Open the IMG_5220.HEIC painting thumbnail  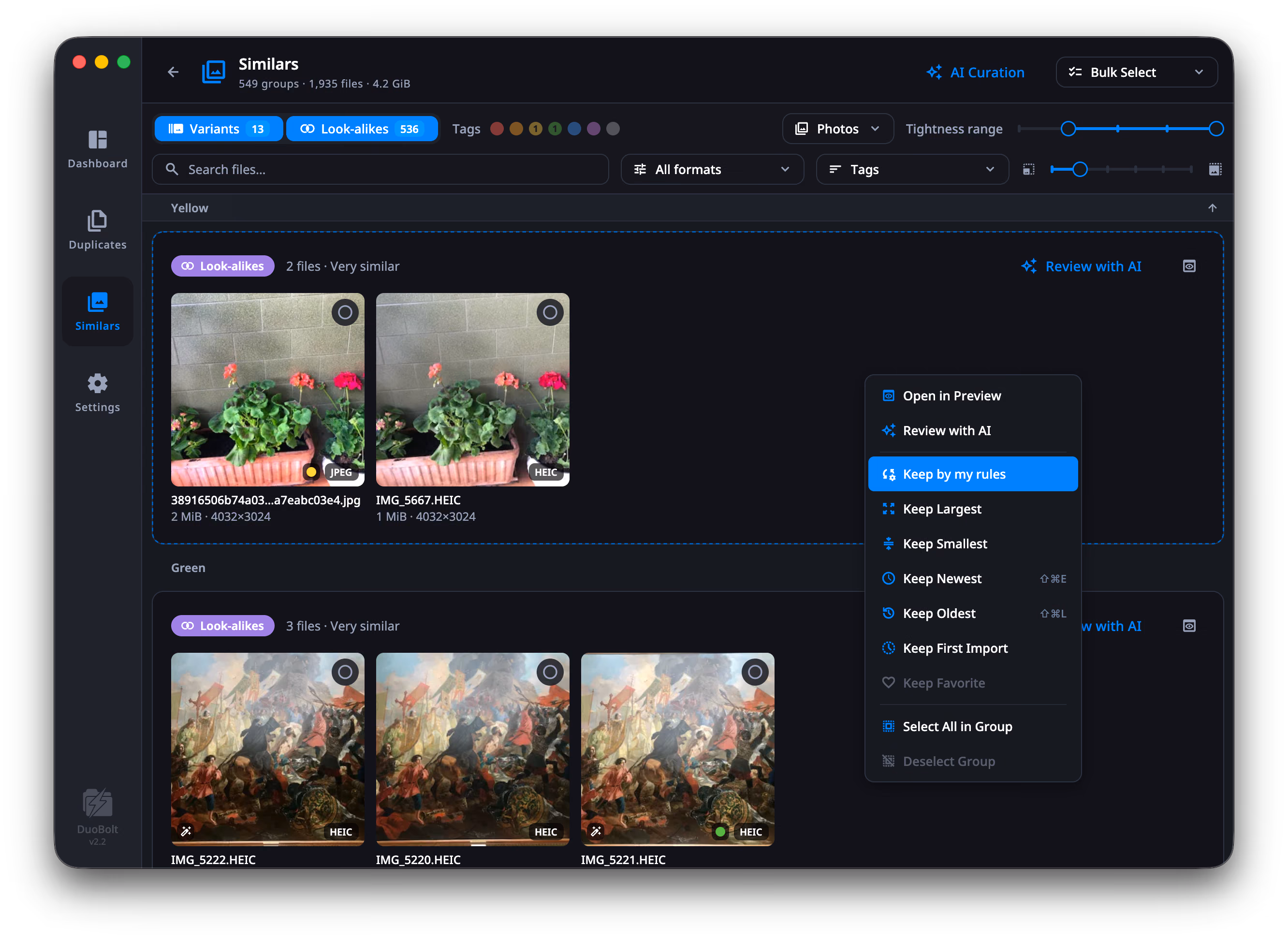(x=472, y=749)
